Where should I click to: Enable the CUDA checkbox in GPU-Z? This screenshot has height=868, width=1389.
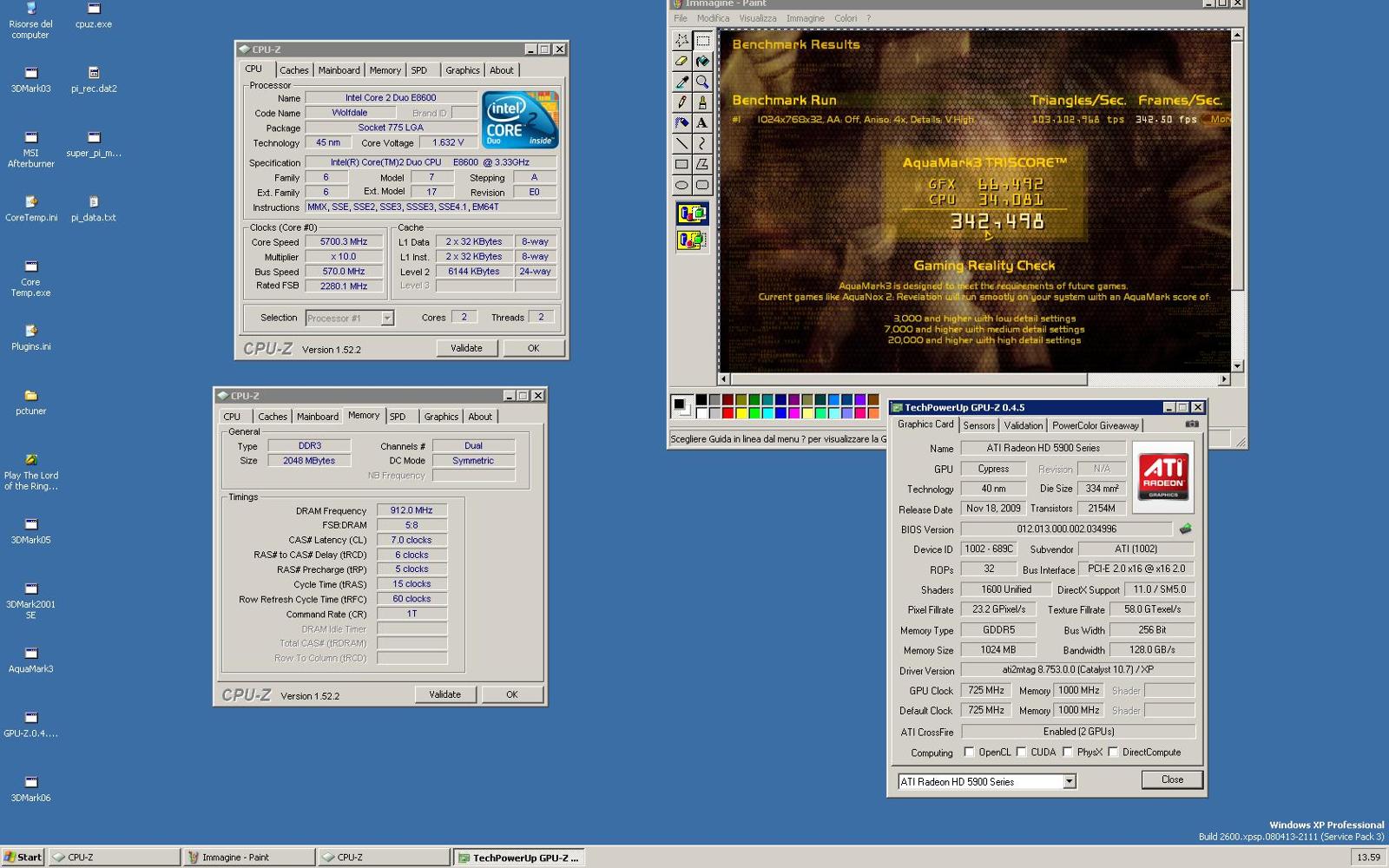tap(1022, 753)
